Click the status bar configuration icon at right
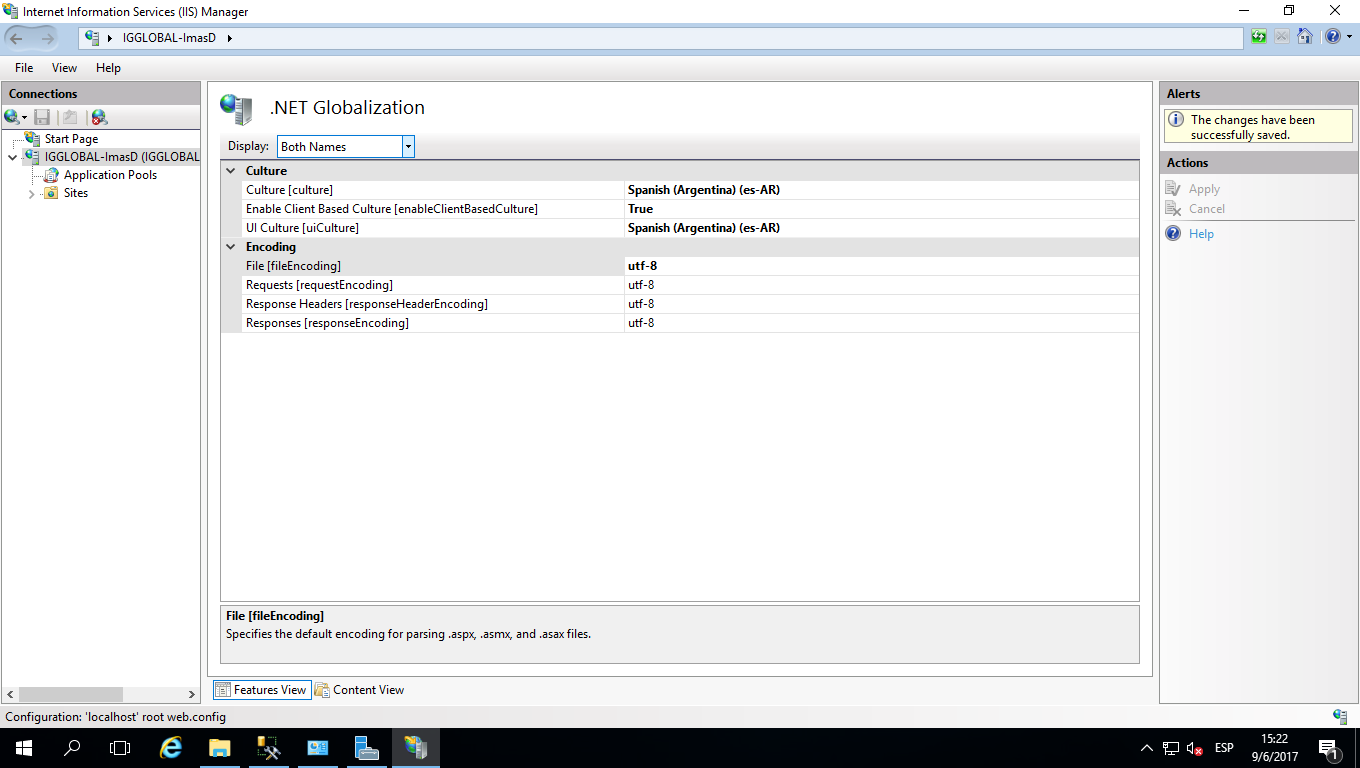The width and height of the screenshot is (1360, 768). click(x=1340, y=716)
